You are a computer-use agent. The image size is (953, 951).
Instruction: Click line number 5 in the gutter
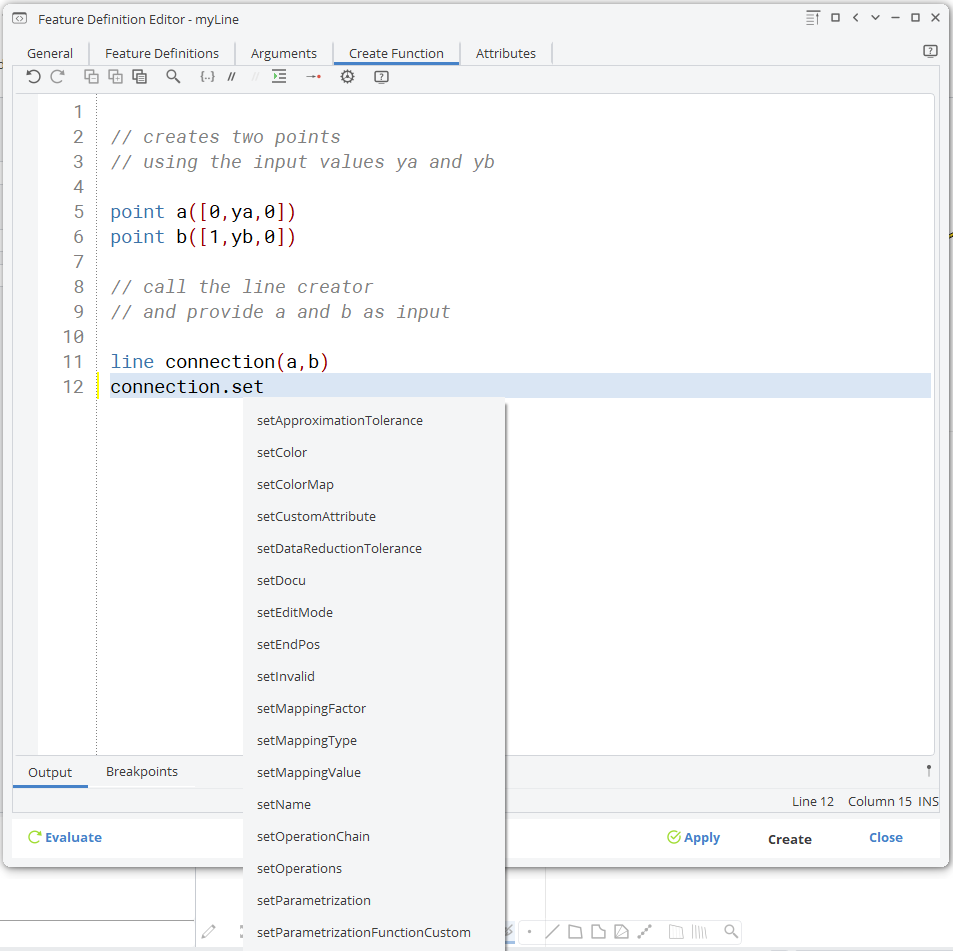click(78, 211)
